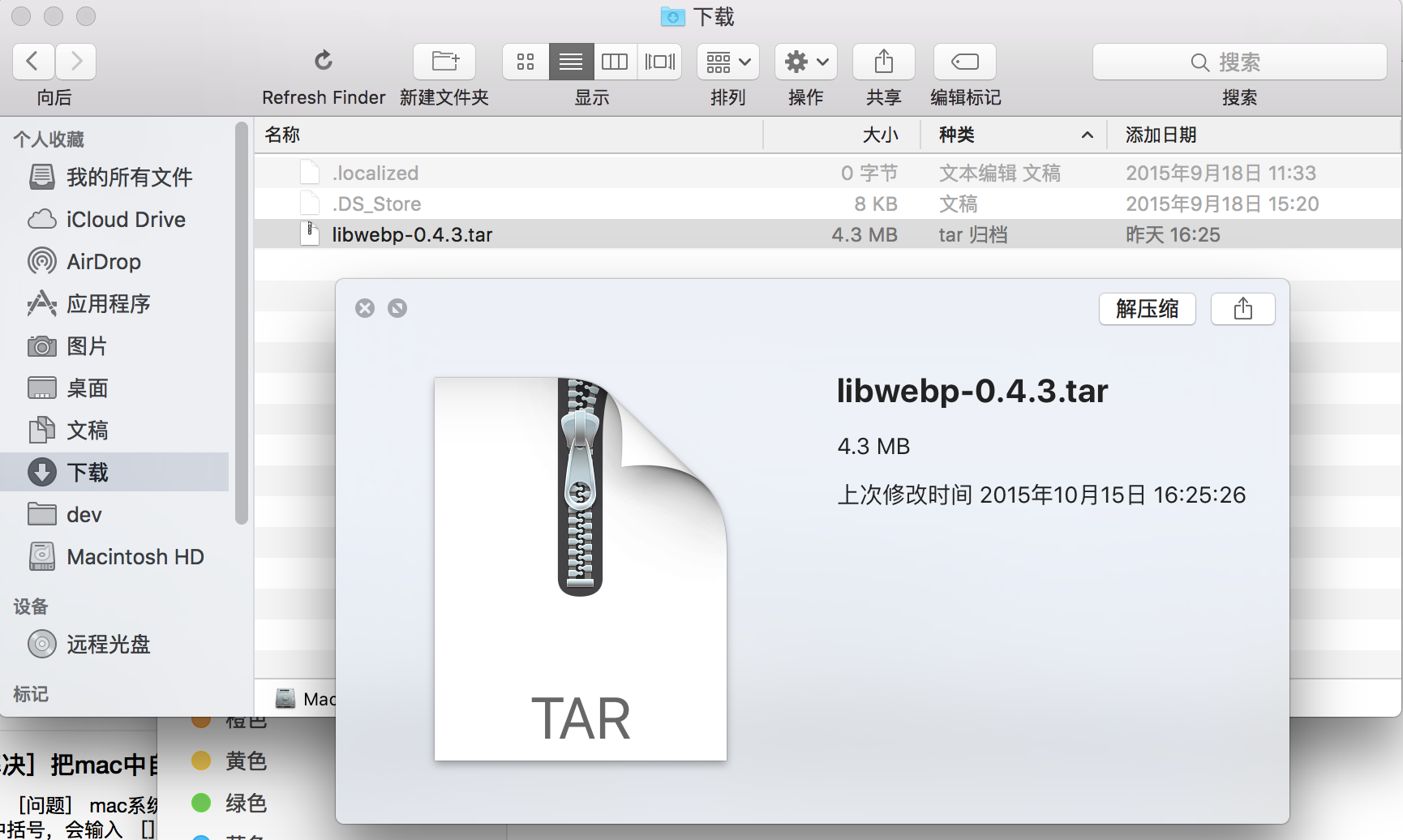The height and width of the screenshot is (840, 1403).
Task: Click the share button in the preview panel
Action: coord(1243,309)
